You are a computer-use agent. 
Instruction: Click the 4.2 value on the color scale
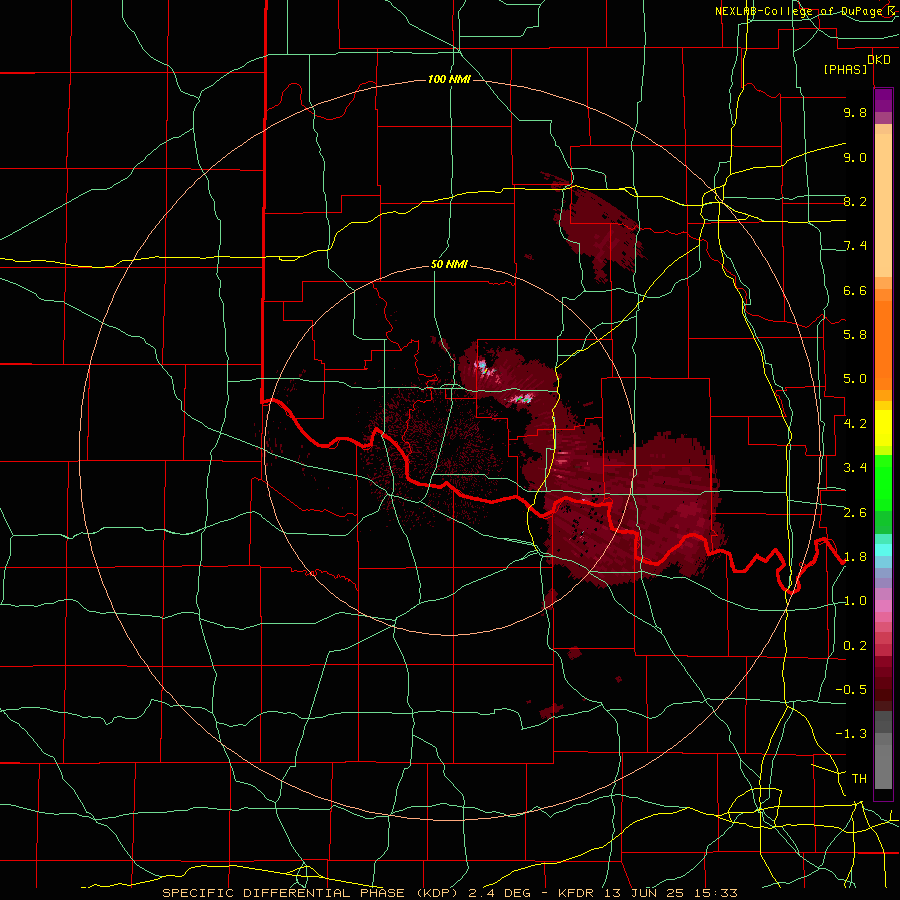(855, 424)
